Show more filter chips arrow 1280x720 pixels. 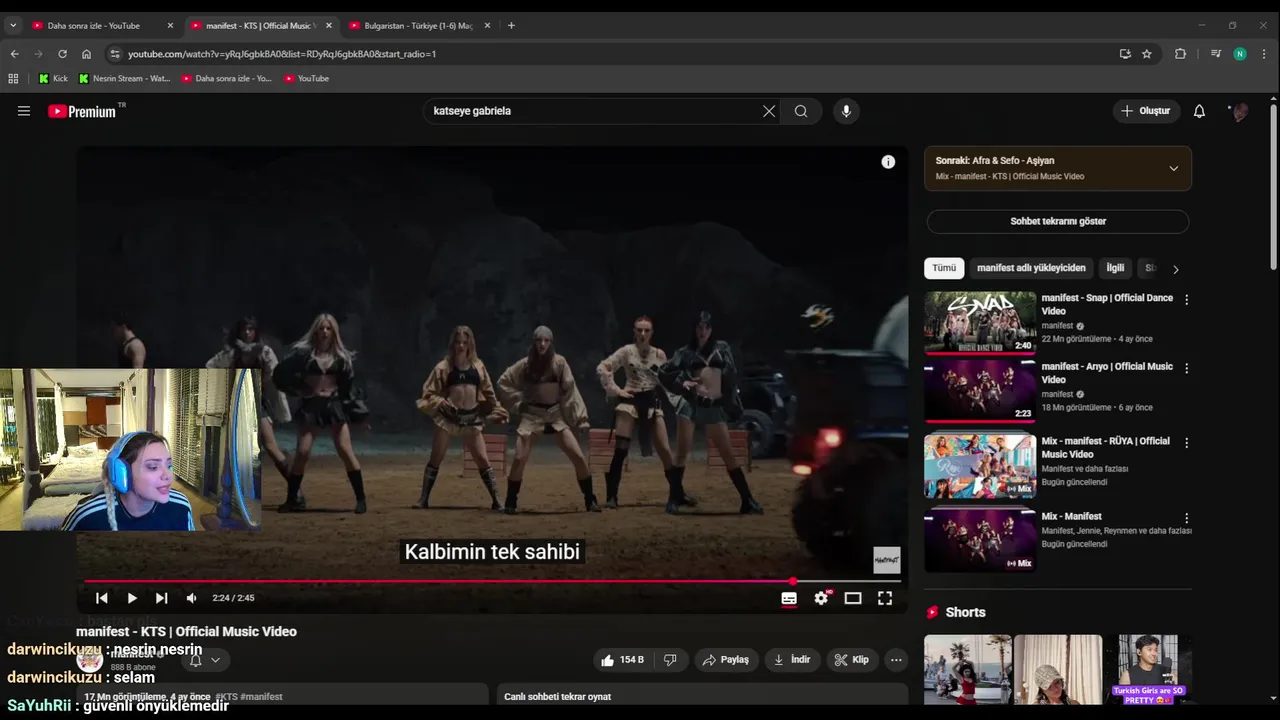(x=1176, y=269)
